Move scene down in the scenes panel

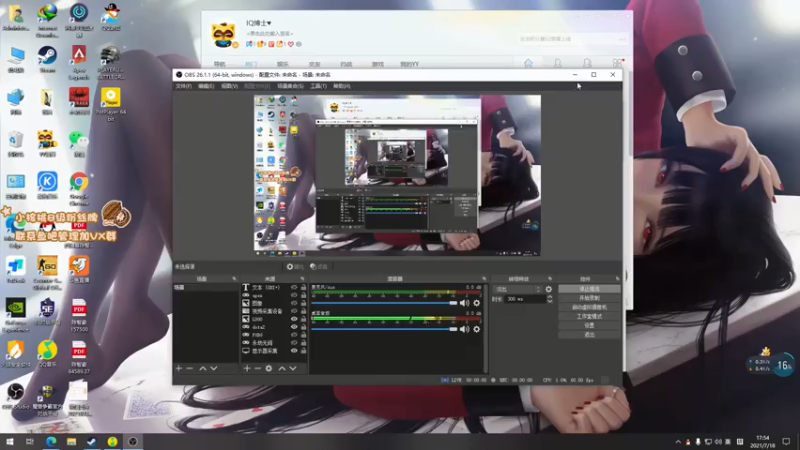[214, 368]
